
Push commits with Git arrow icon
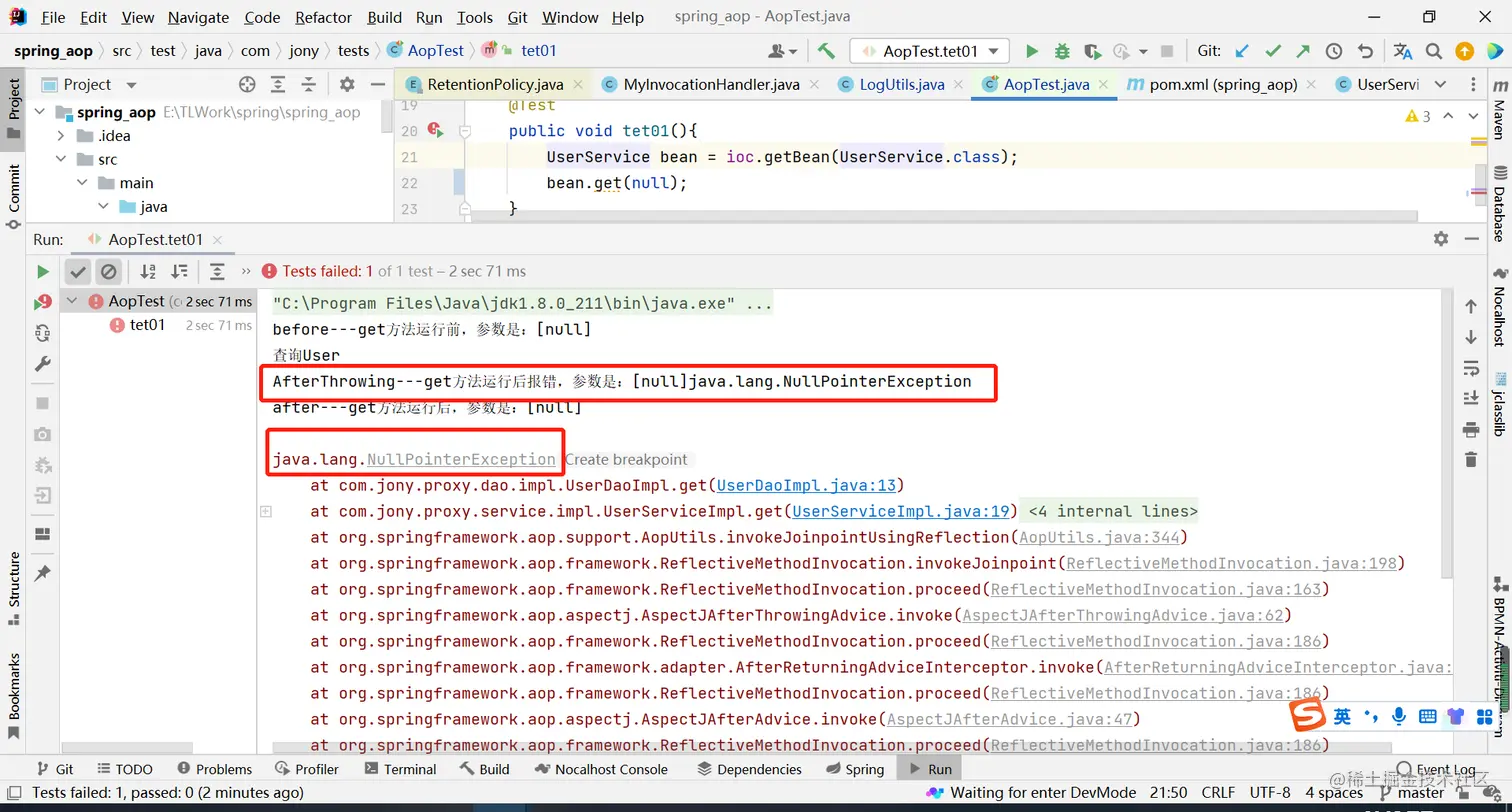point(1303,51)
